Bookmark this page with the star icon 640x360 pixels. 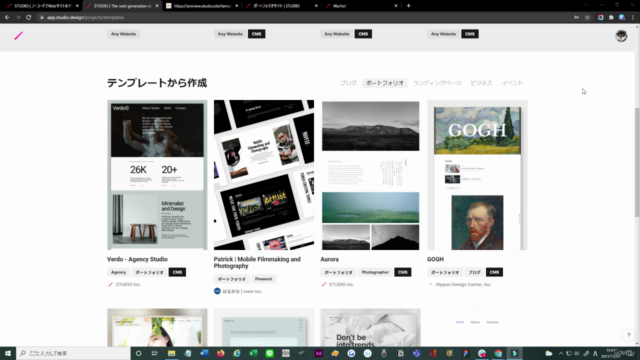point(587,18)
